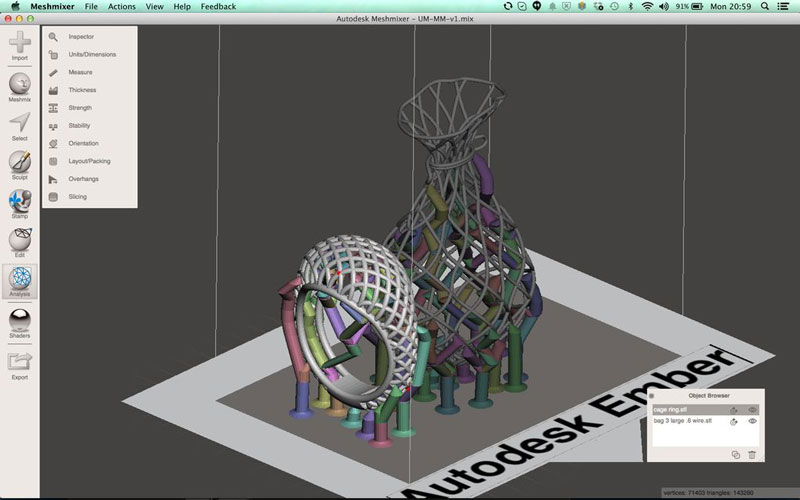Click the battery 91% indicator
This screenshot has width=800, height=500.
689,6
